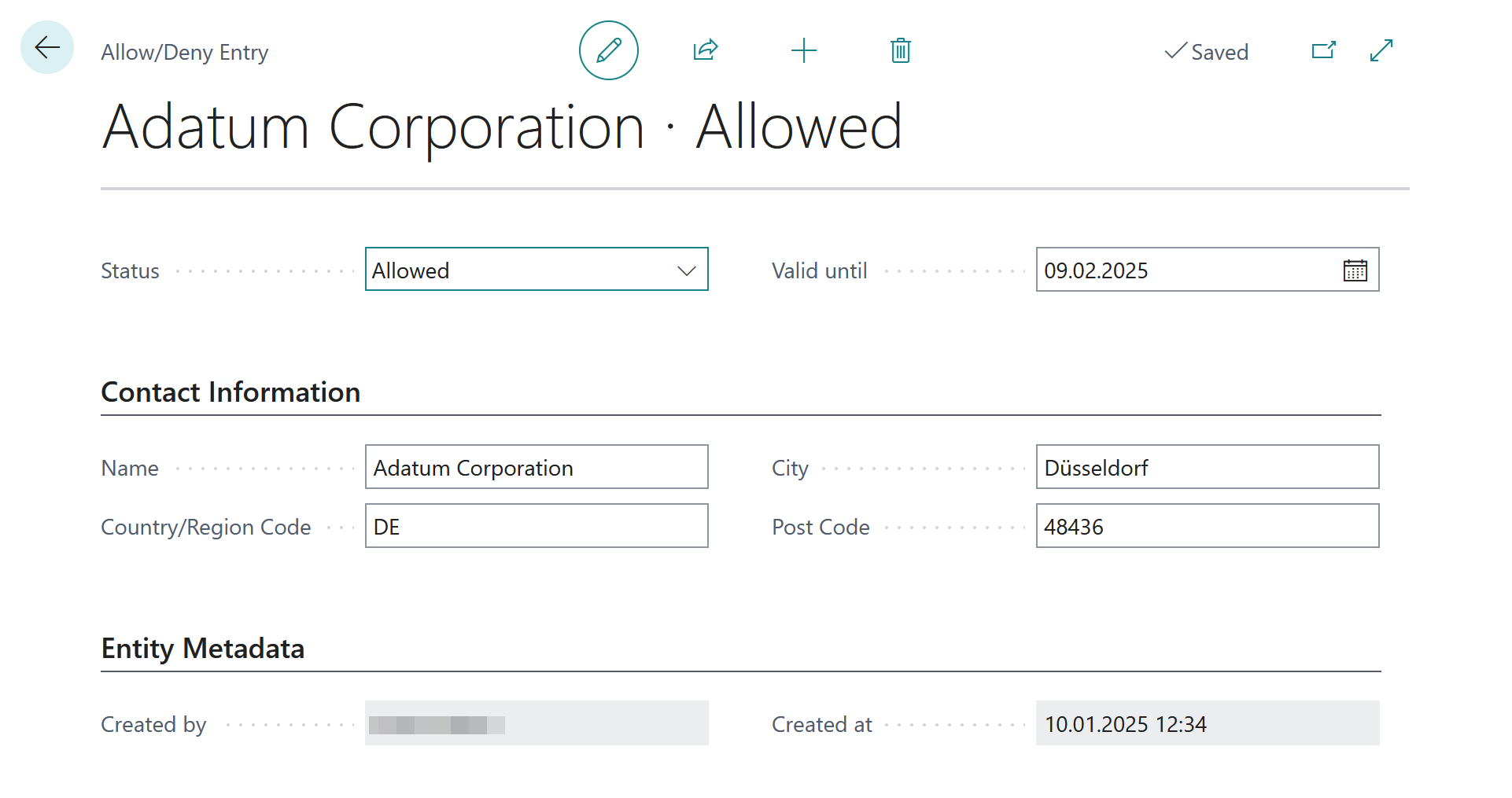Click the Allow/Deny Entry caption
This screenshot has height=798, width=1512.
(185, 52)
